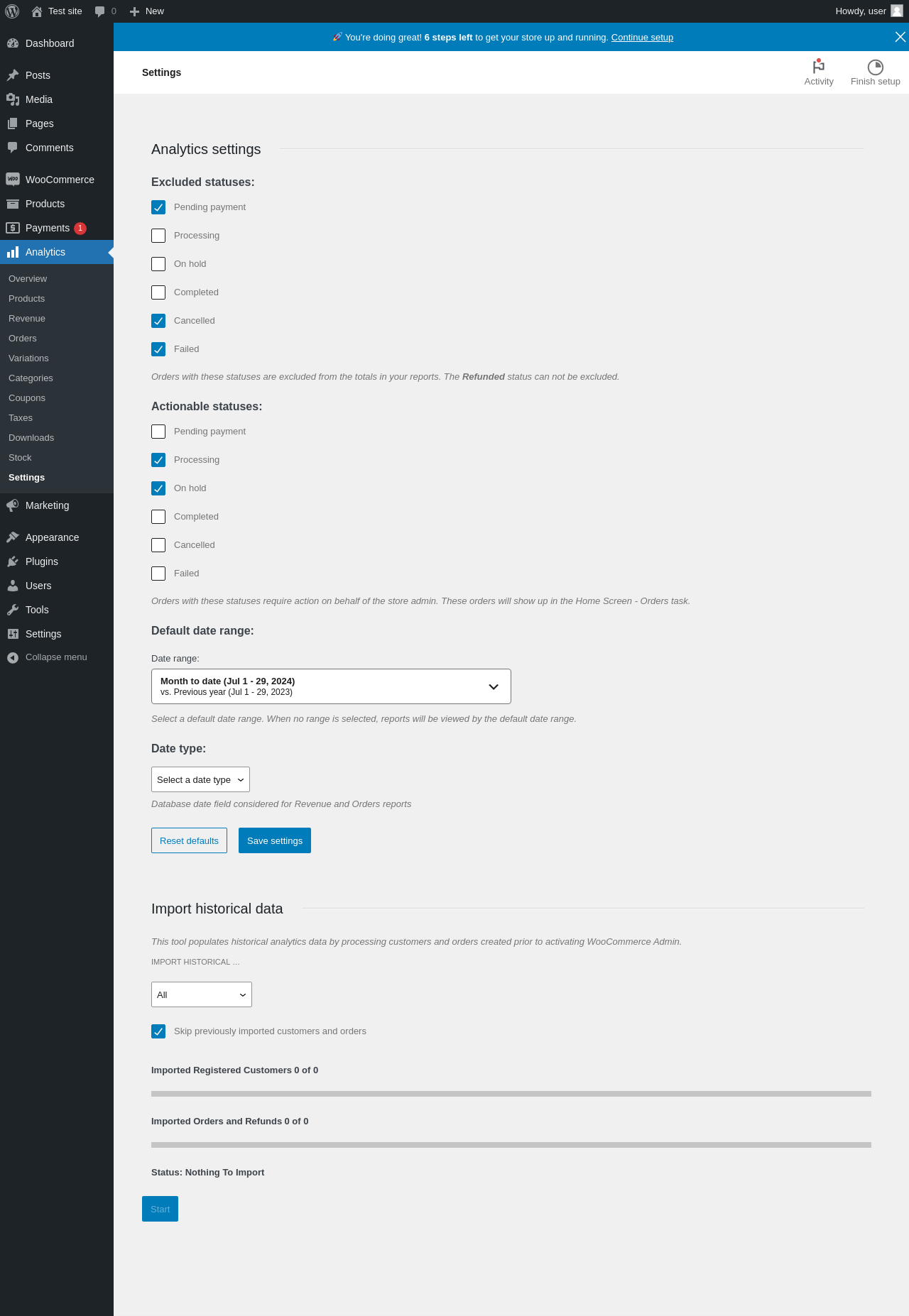Open active Settings in Analytics submenu
This screenshot has width=909, height=1316.
[x=26, y=478]
